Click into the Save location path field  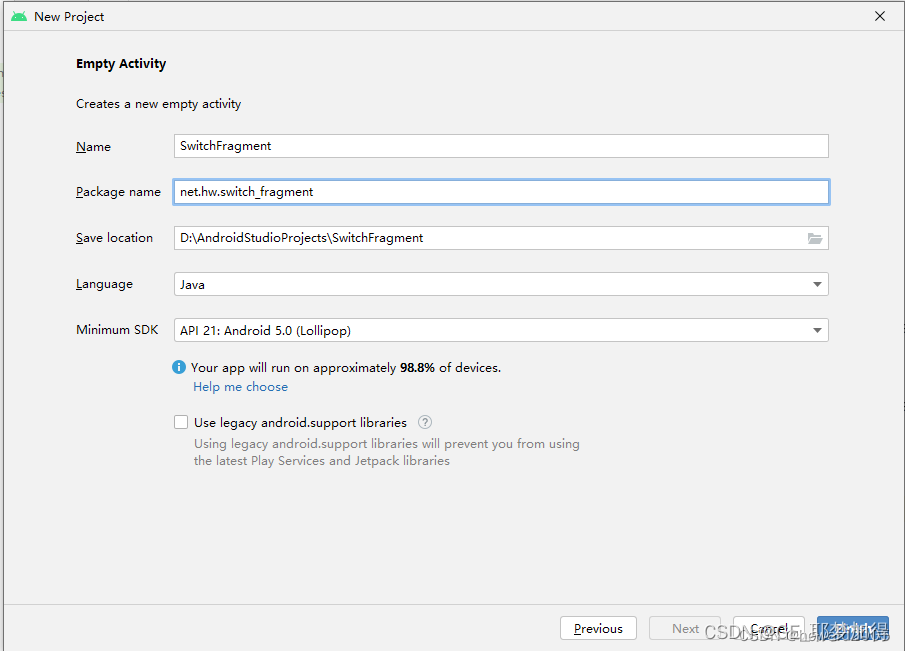[488, 238]
